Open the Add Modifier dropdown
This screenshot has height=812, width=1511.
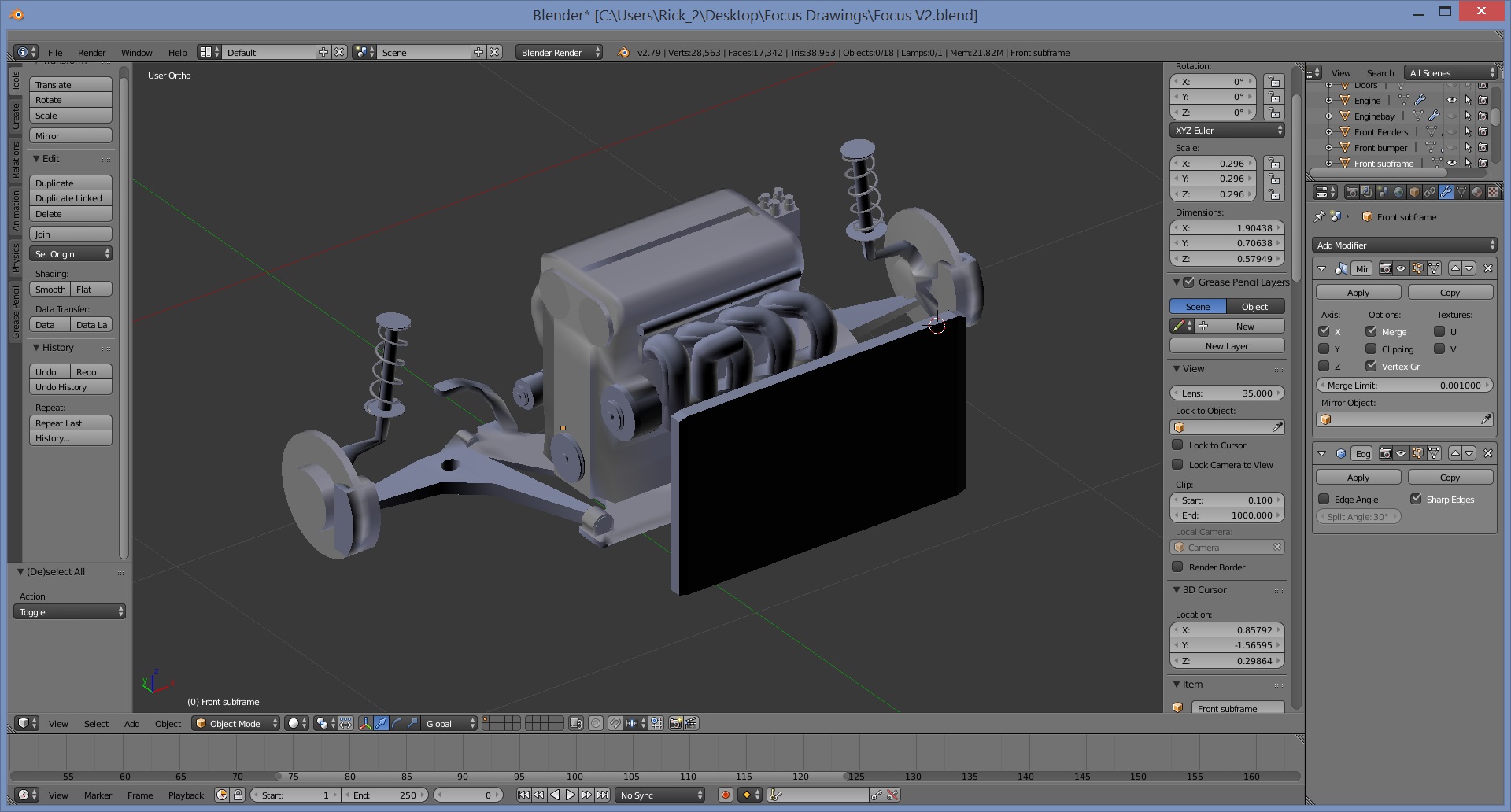tap(1404, 245)
